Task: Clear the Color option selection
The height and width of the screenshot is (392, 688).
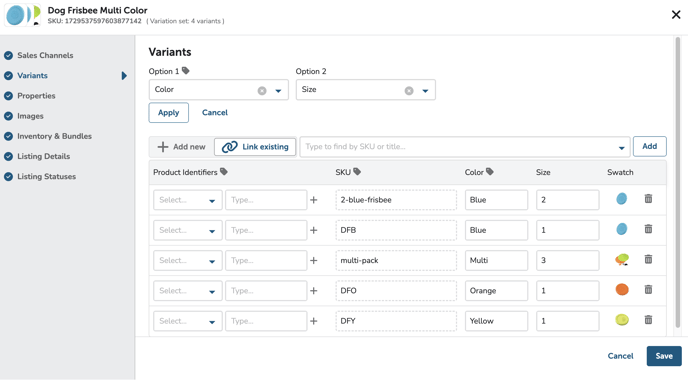Action: [x=262, y=91]
